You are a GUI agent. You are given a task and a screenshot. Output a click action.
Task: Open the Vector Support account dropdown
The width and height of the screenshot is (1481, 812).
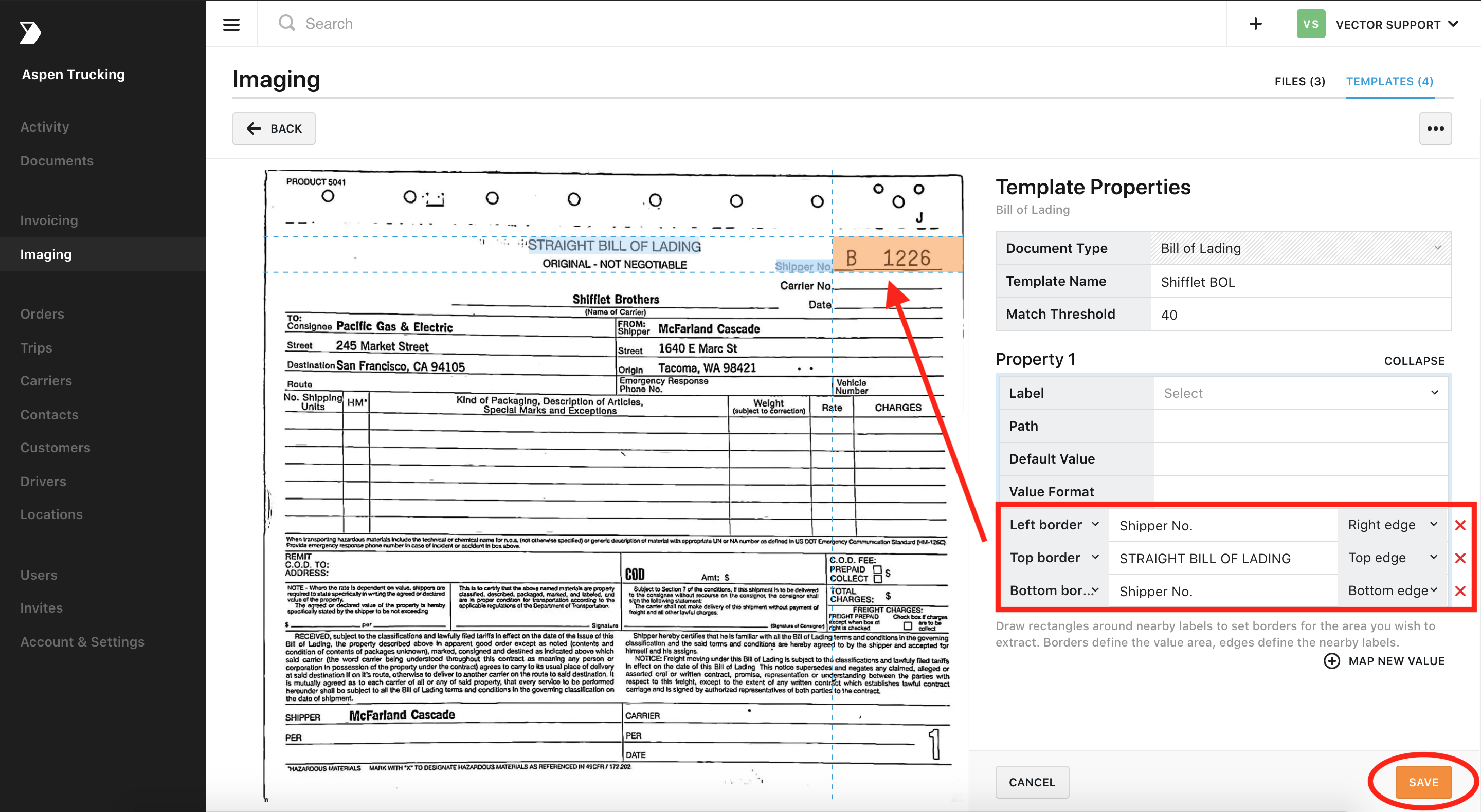[x=1397, y=24]
